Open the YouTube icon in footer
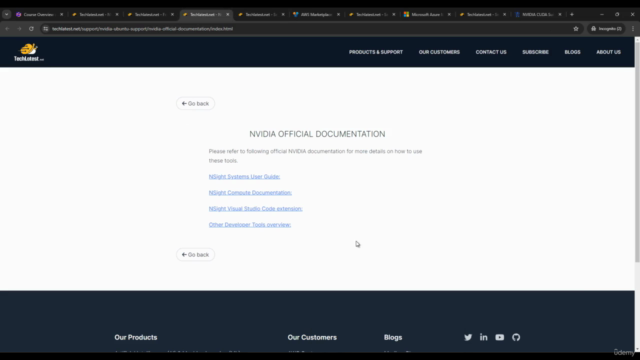 click(500, 337)
